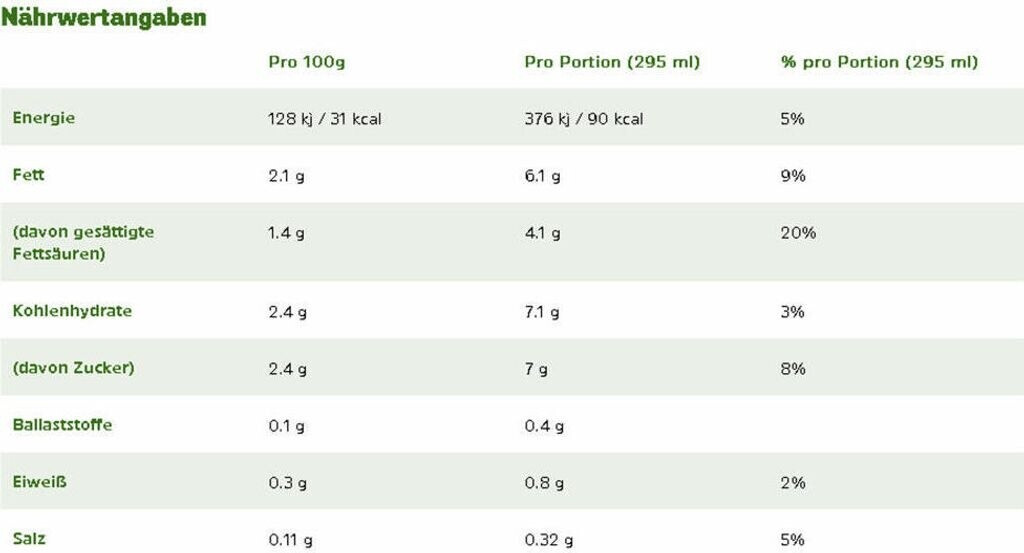This screenshot has width=1024, height=553.
Task: Select the Pro 100g column header
Action: click(307, 62)
